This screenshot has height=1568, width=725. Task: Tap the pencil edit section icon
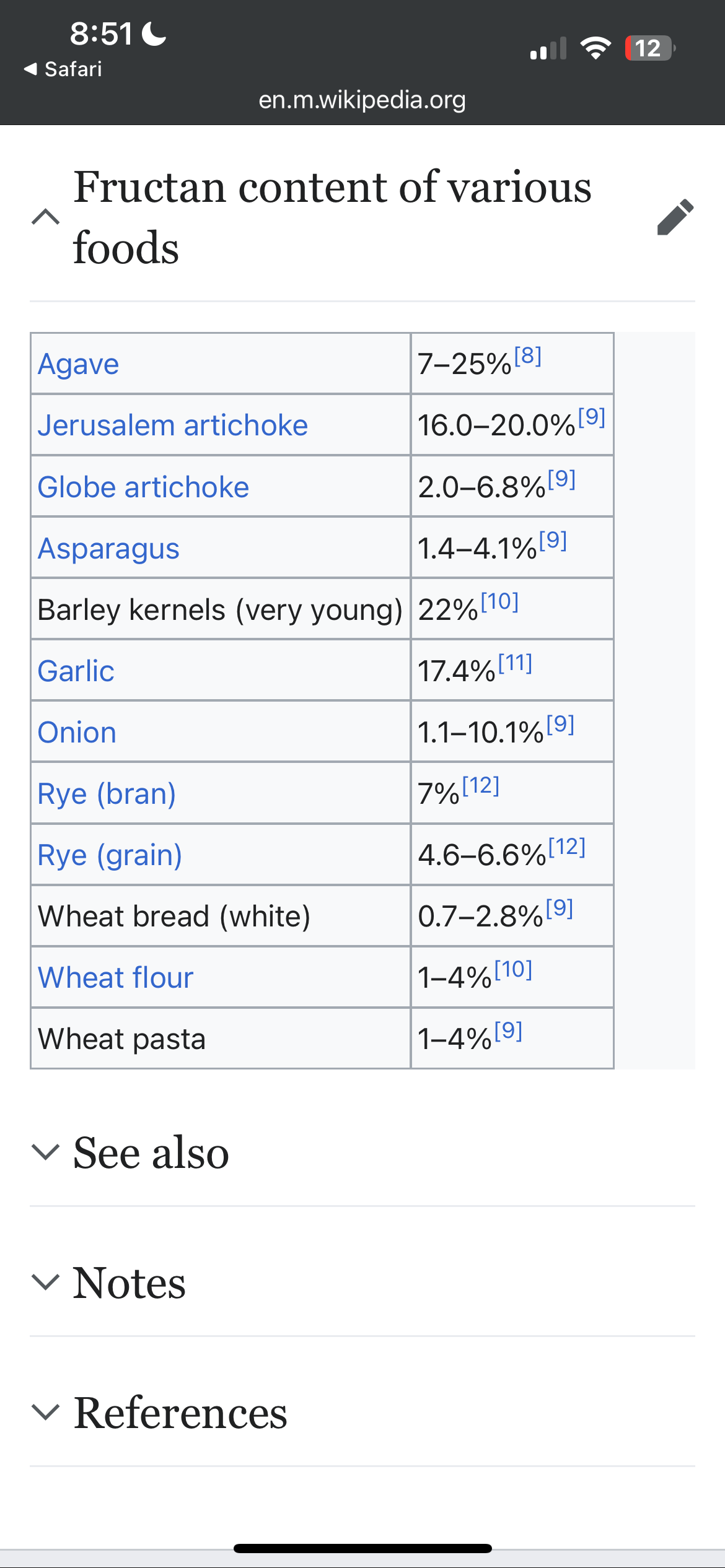click(x=675, y=217)
